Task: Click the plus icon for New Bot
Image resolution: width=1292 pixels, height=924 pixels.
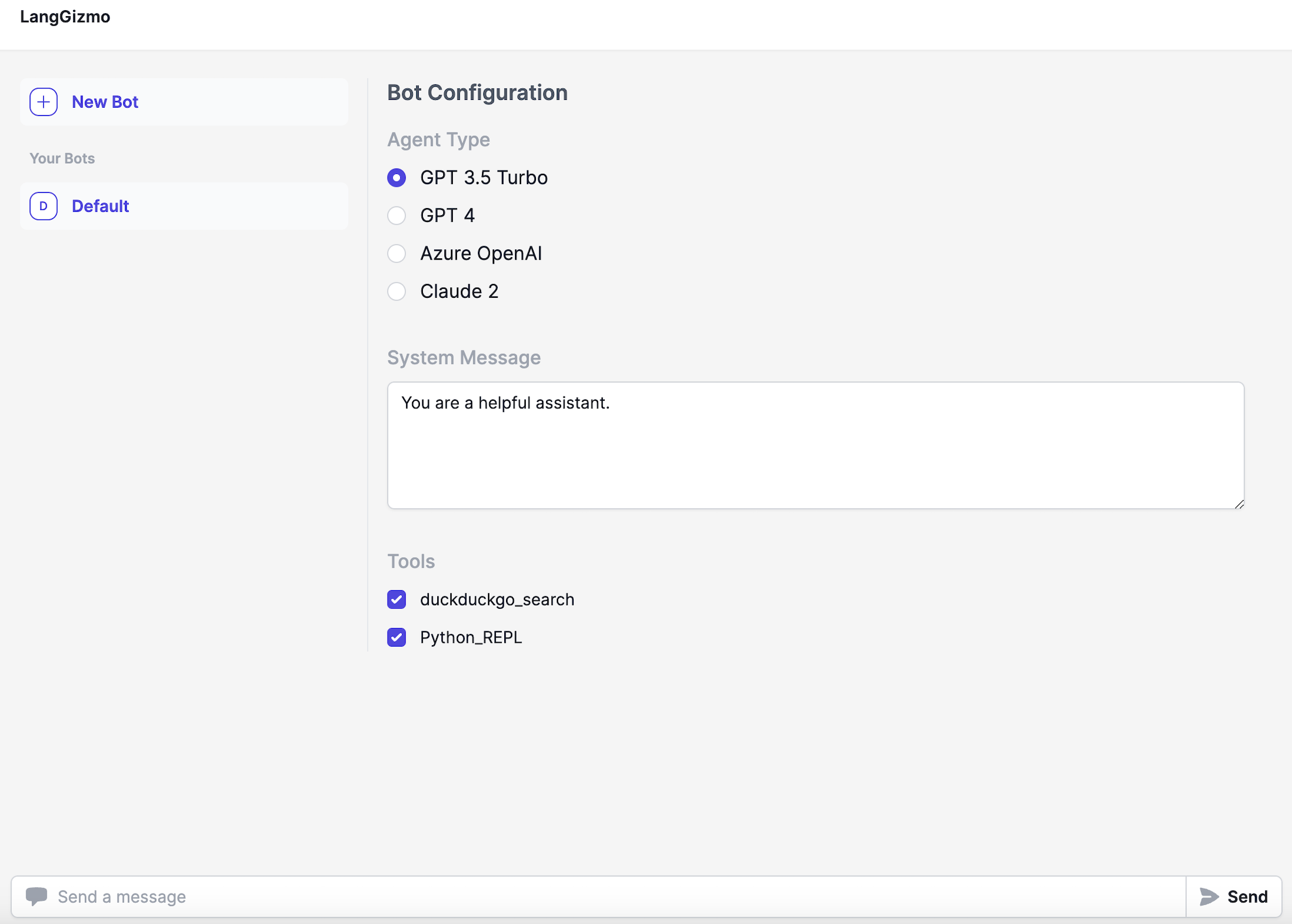Action: click(44, 100)
